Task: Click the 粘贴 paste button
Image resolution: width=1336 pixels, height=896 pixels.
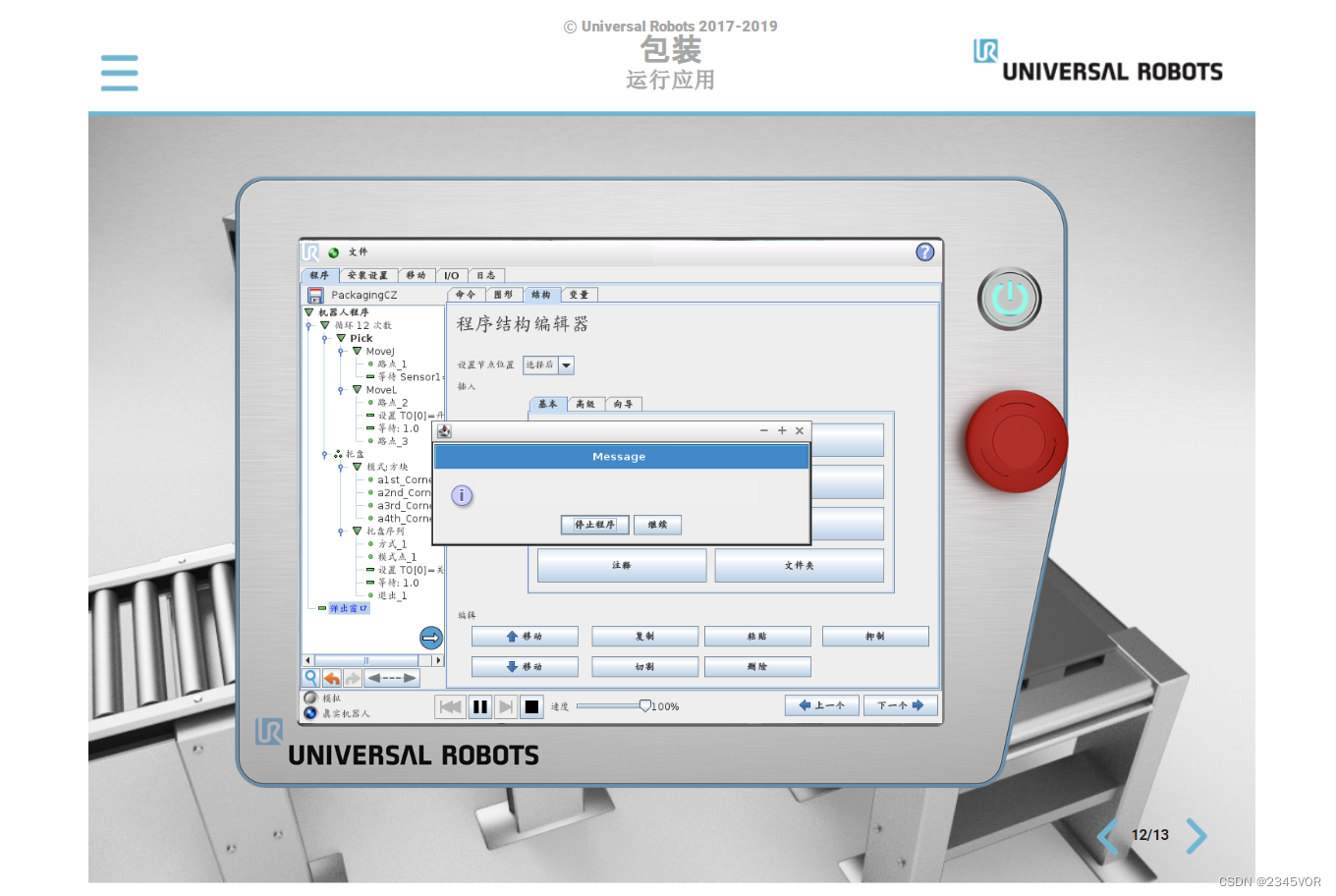Action: [757, 637]
